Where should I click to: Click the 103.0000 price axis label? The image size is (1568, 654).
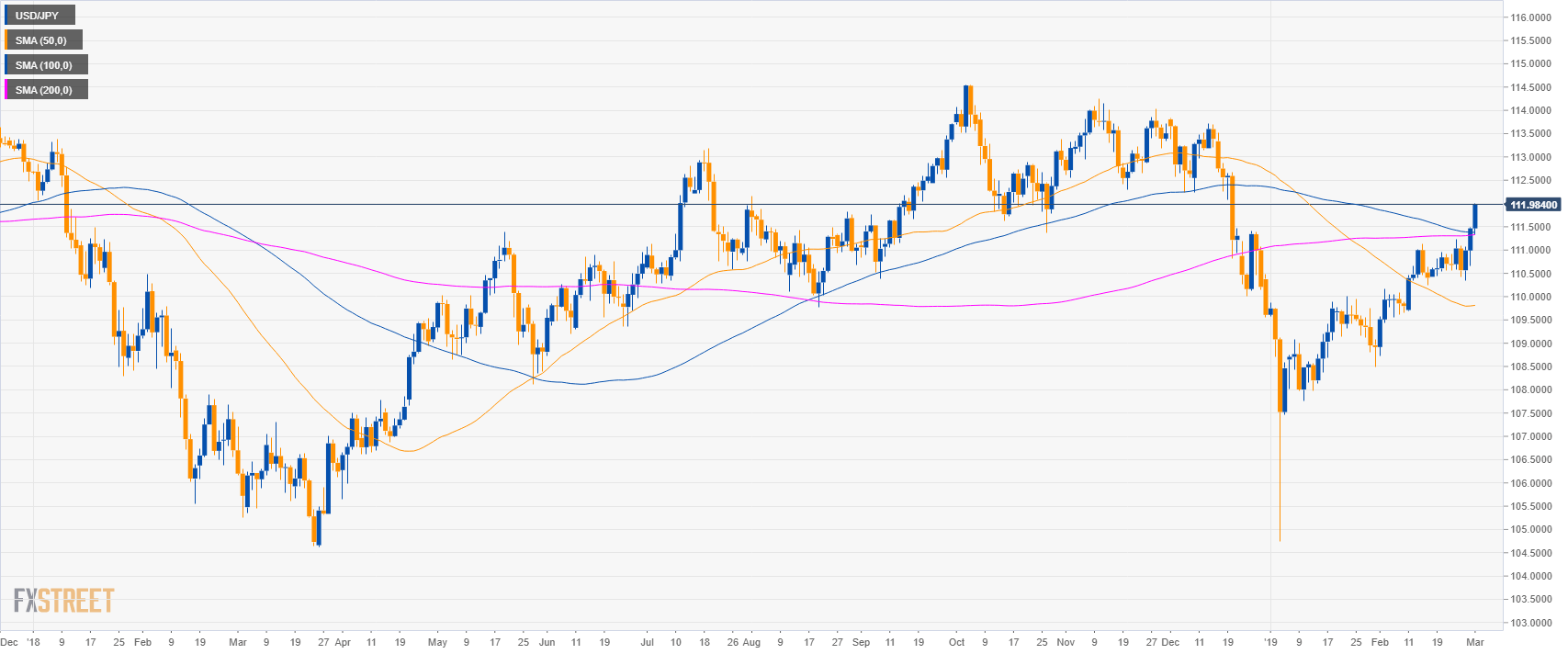click(x=1531, y=623)
